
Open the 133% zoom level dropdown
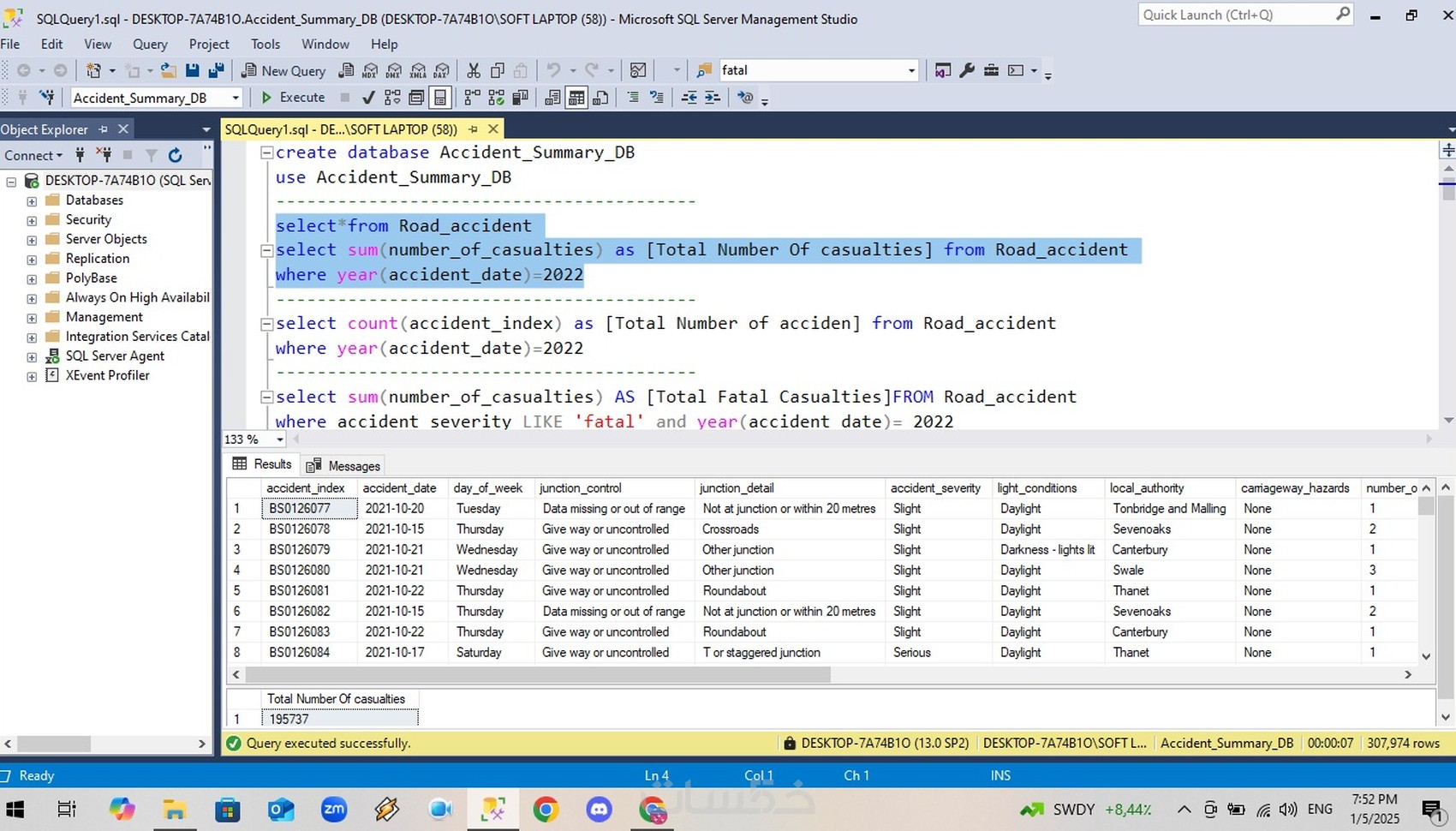pos(278,439)
